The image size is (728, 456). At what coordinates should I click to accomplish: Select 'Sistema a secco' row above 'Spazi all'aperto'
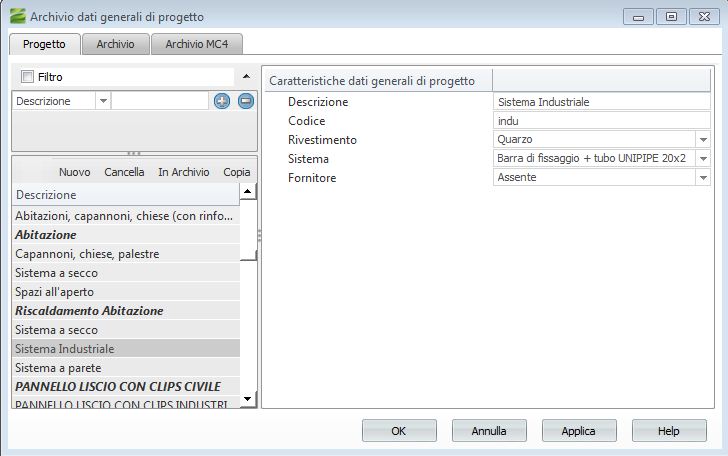125,273
